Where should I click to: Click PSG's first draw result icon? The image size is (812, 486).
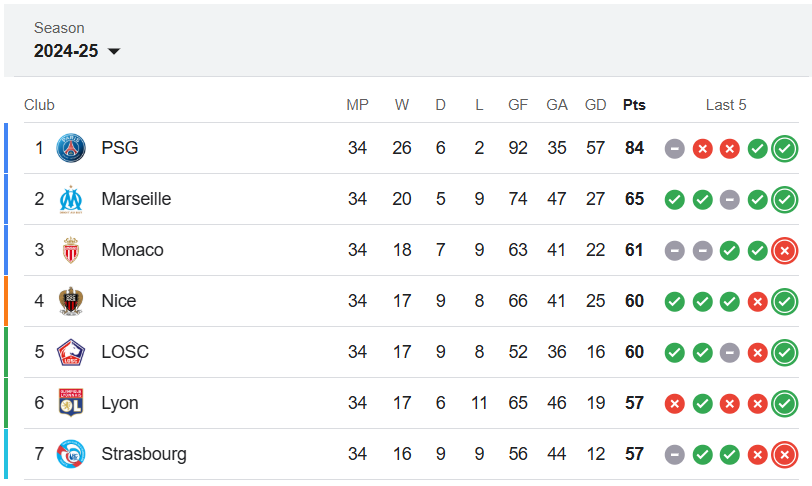tap(675, 149)
